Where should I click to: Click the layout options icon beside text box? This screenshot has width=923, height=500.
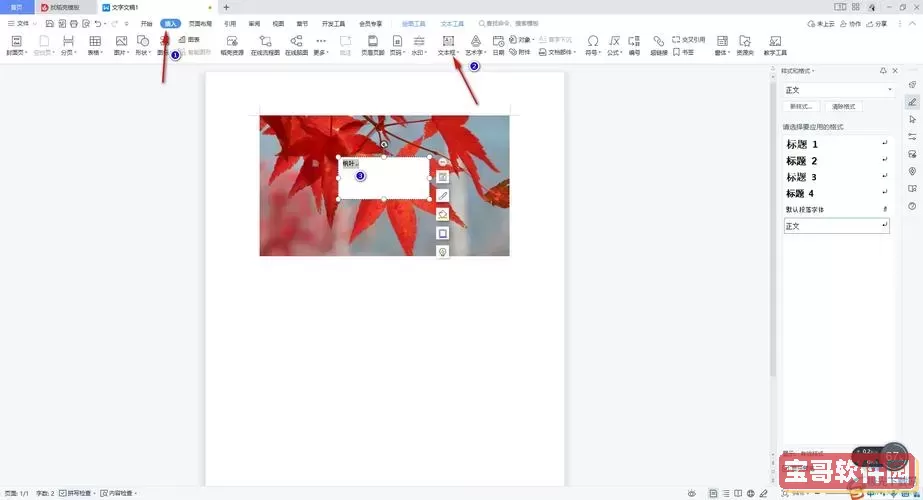(x=443, y=177)
